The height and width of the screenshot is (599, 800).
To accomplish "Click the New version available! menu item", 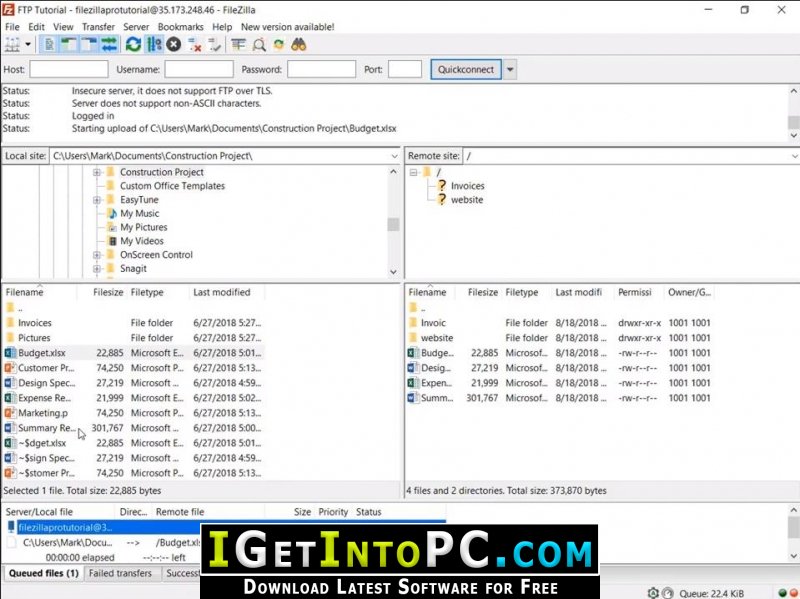I will [x=288, y=27].
